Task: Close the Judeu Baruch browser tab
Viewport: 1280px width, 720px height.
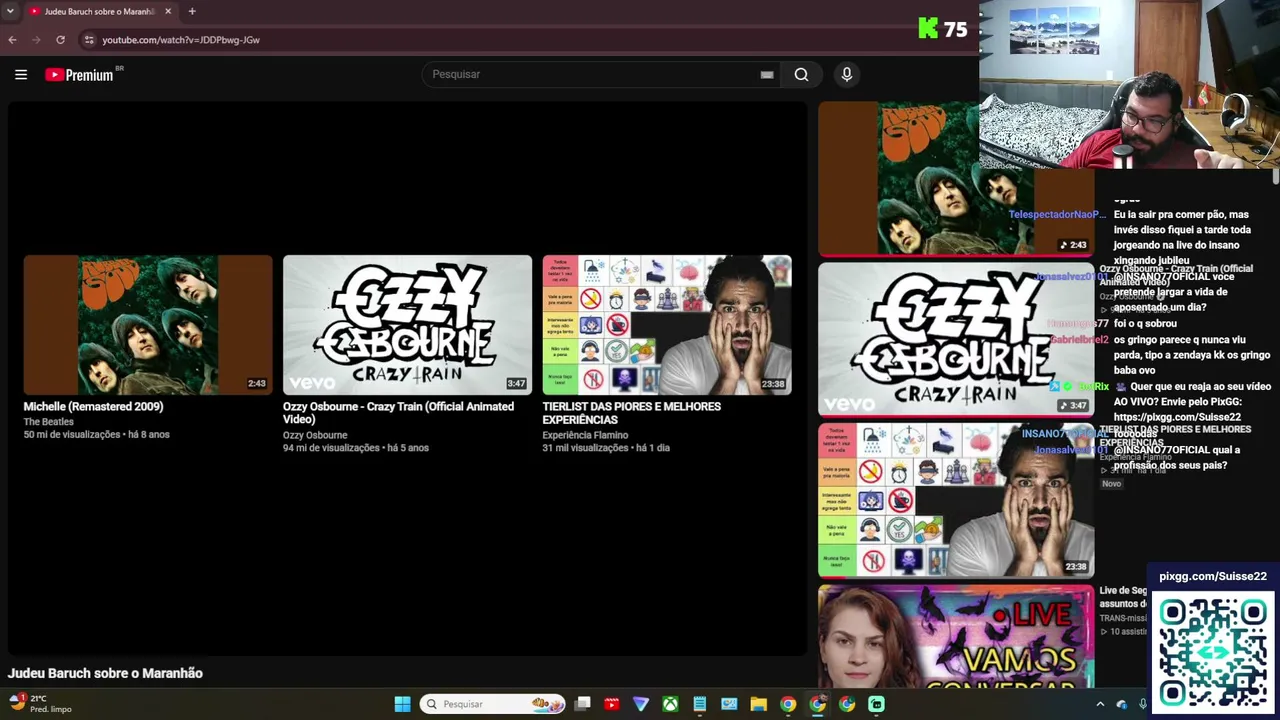Action: coord(168,11)
